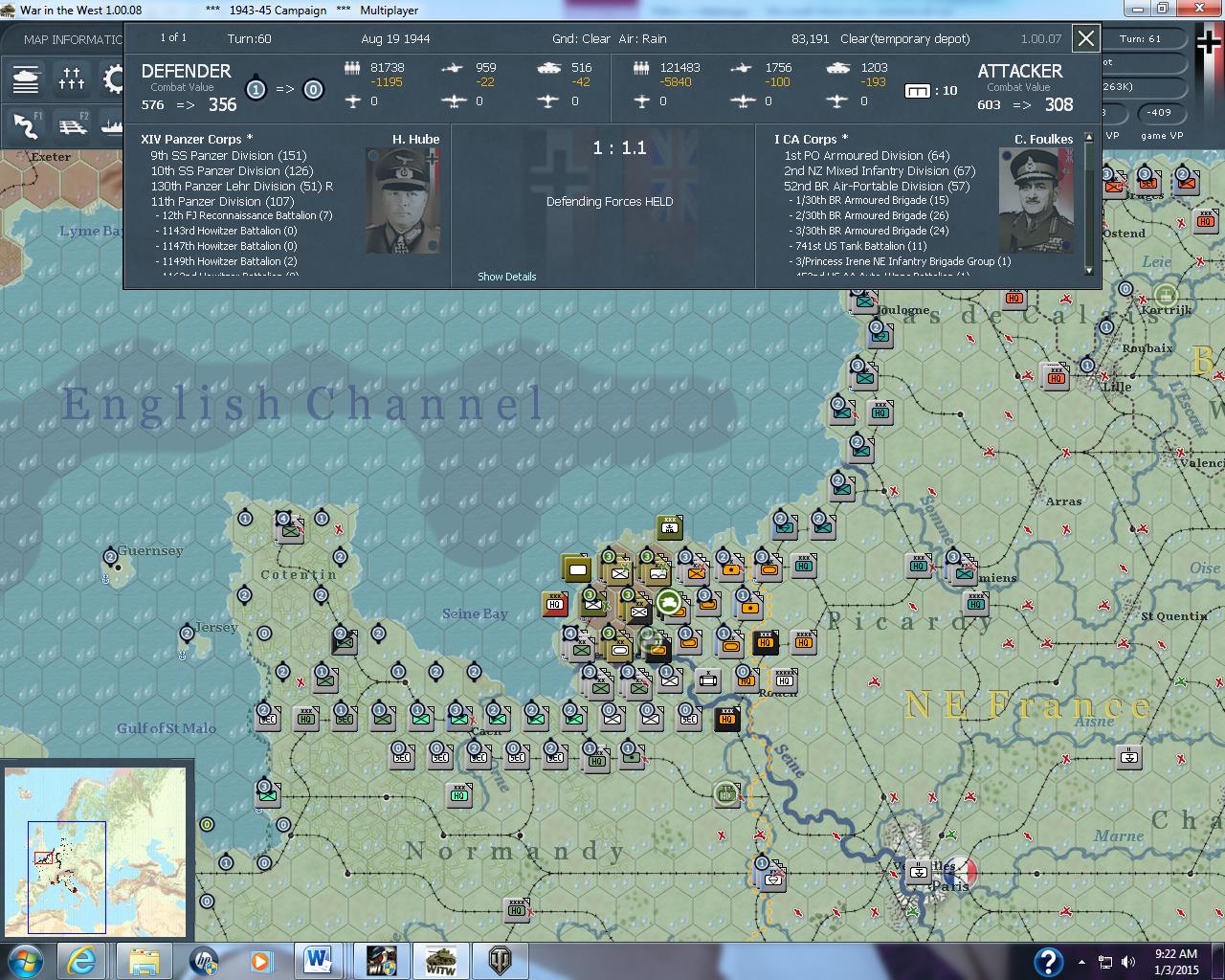The height and width of the screenshot is (980, 1225).
Task: Open World of Tanks from the taskbar
Action: (x=499, y=961)
